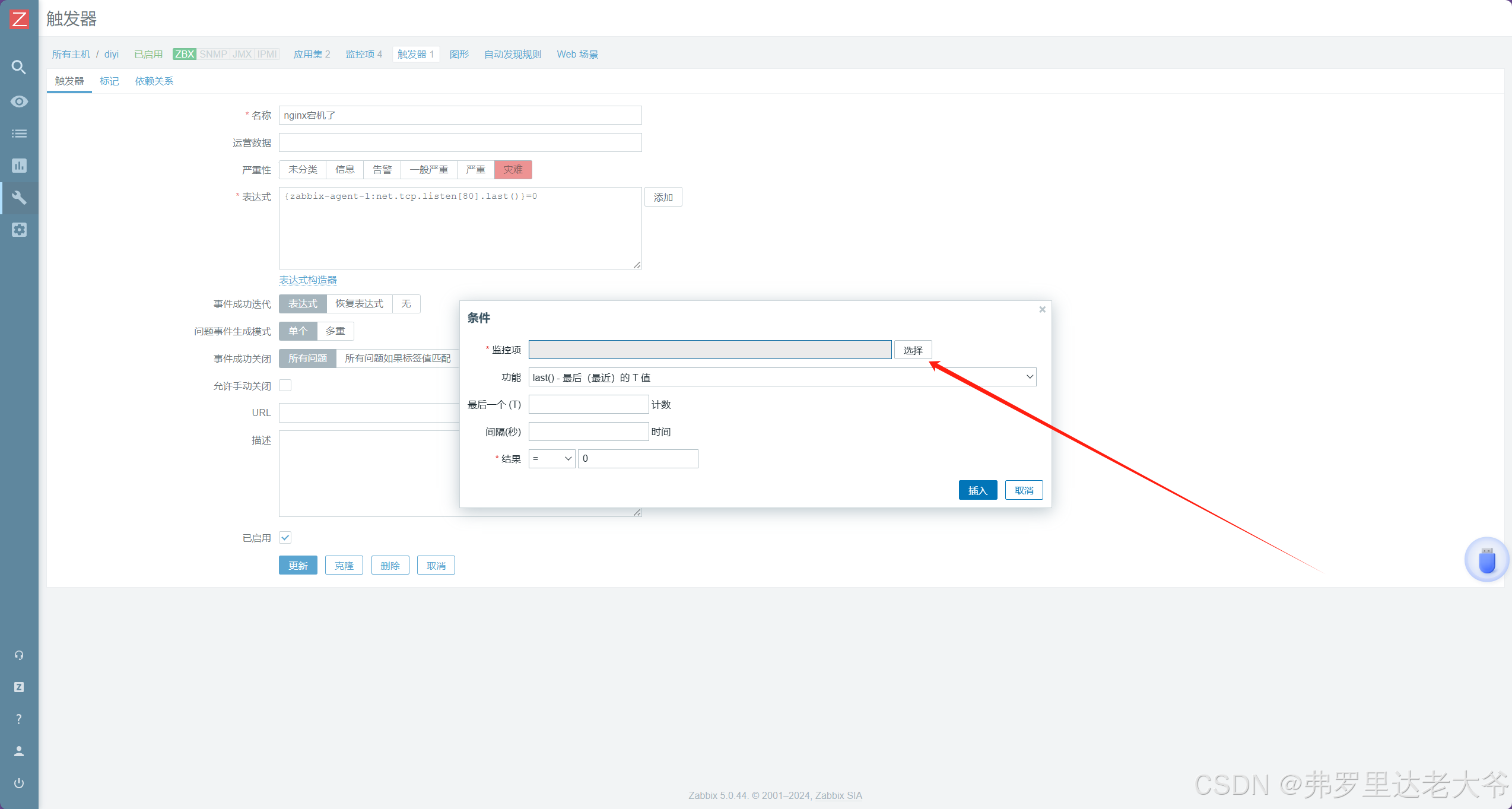Click the user profile icon in sidebar
1512x809 pixels.
click(x=19, y=751)
